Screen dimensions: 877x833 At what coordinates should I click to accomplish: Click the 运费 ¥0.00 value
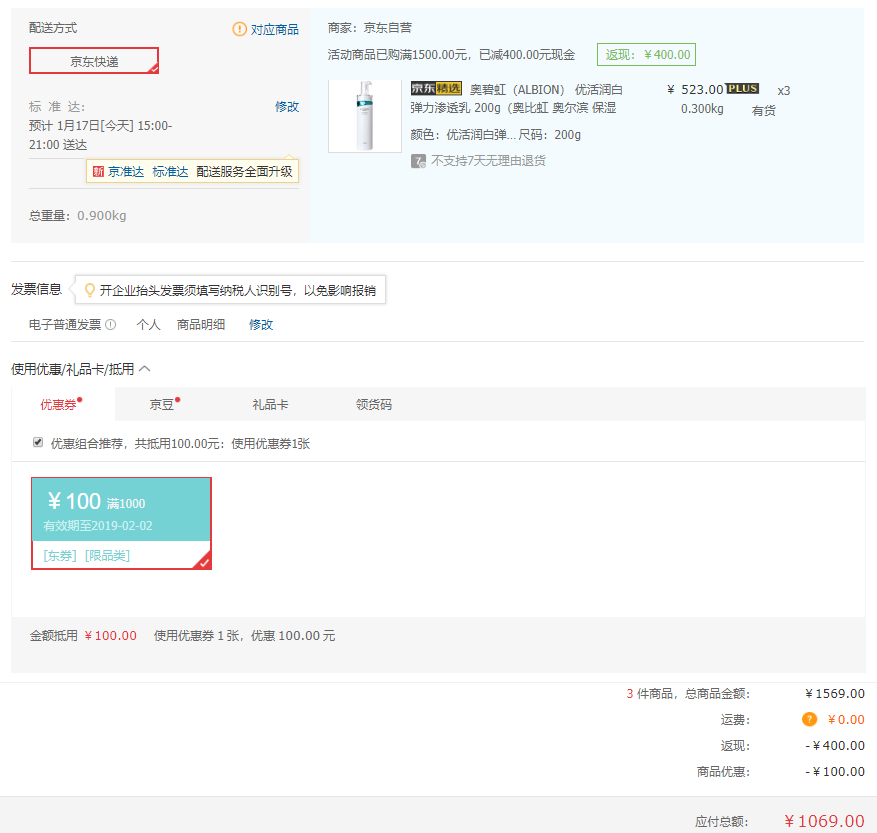pyautogui.click(x=846, y=719)
